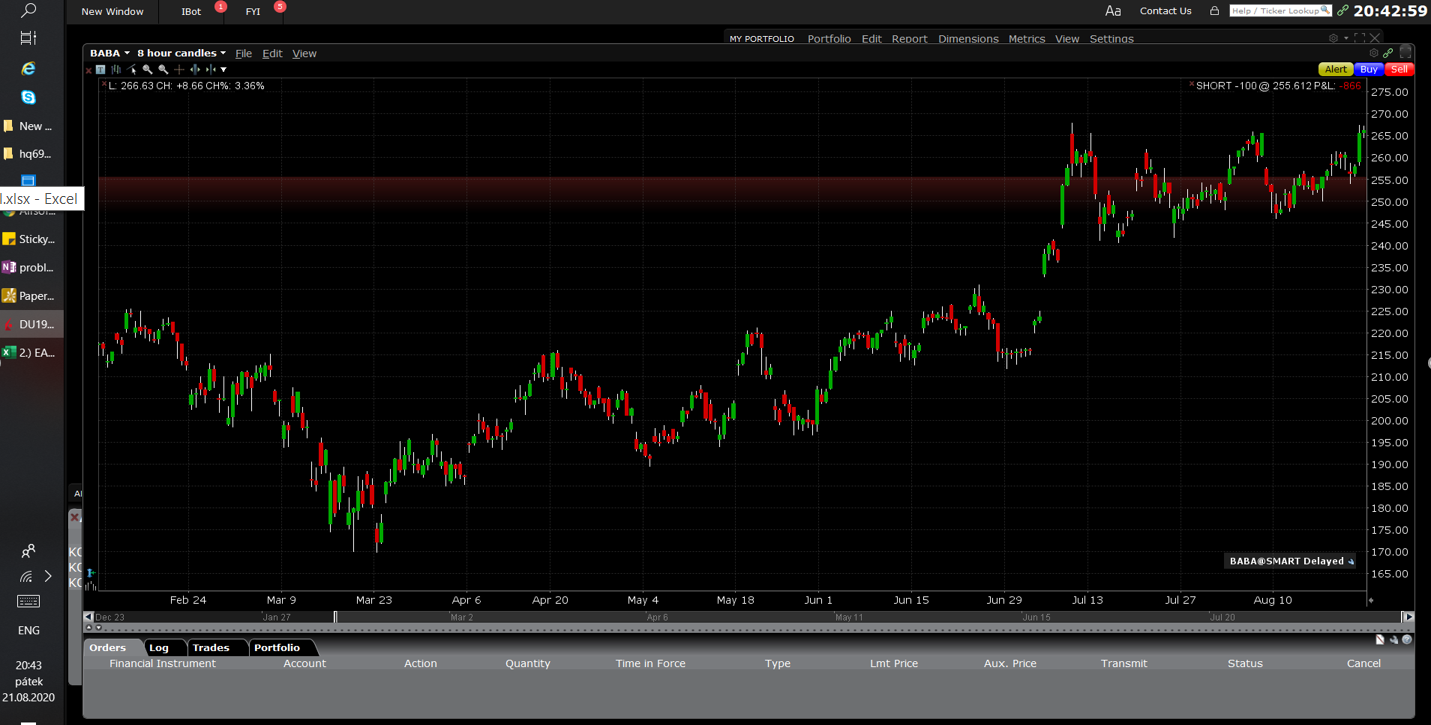Open Internet Explorer from taskbar
1431x725 pixels.
tap(28, 68)
